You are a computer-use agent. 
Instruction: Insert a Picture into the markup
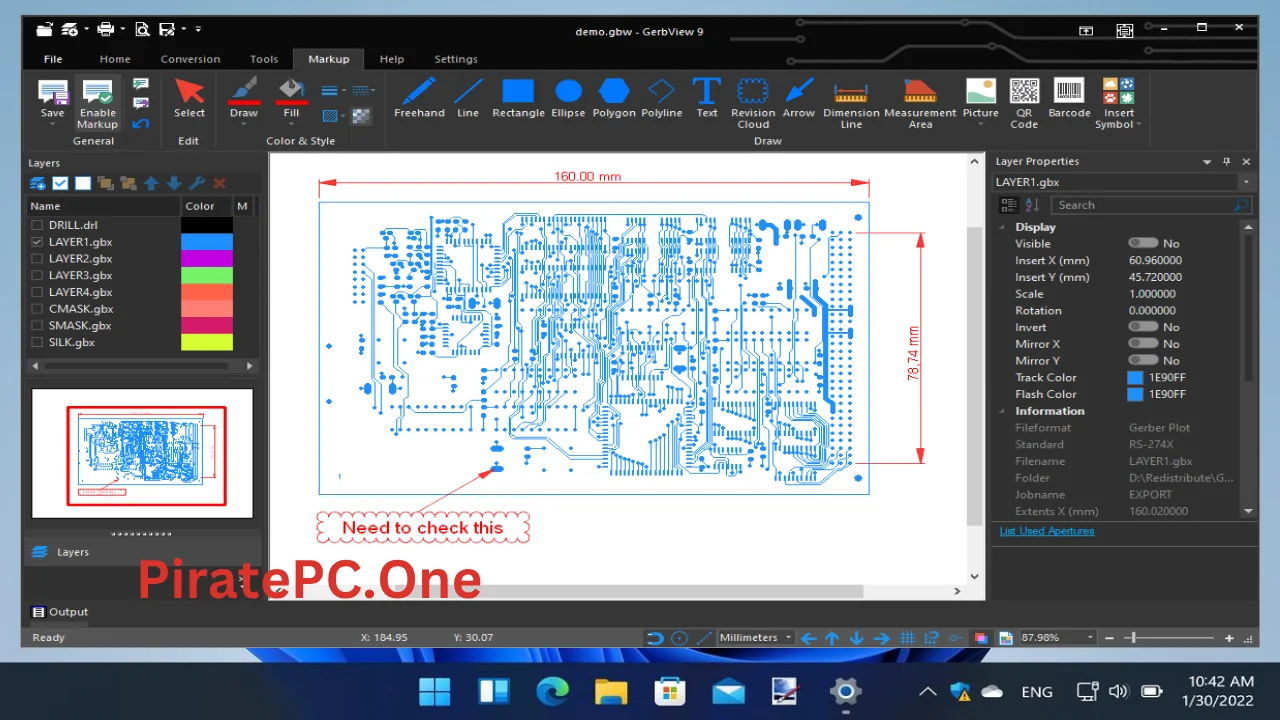(981, 99)
